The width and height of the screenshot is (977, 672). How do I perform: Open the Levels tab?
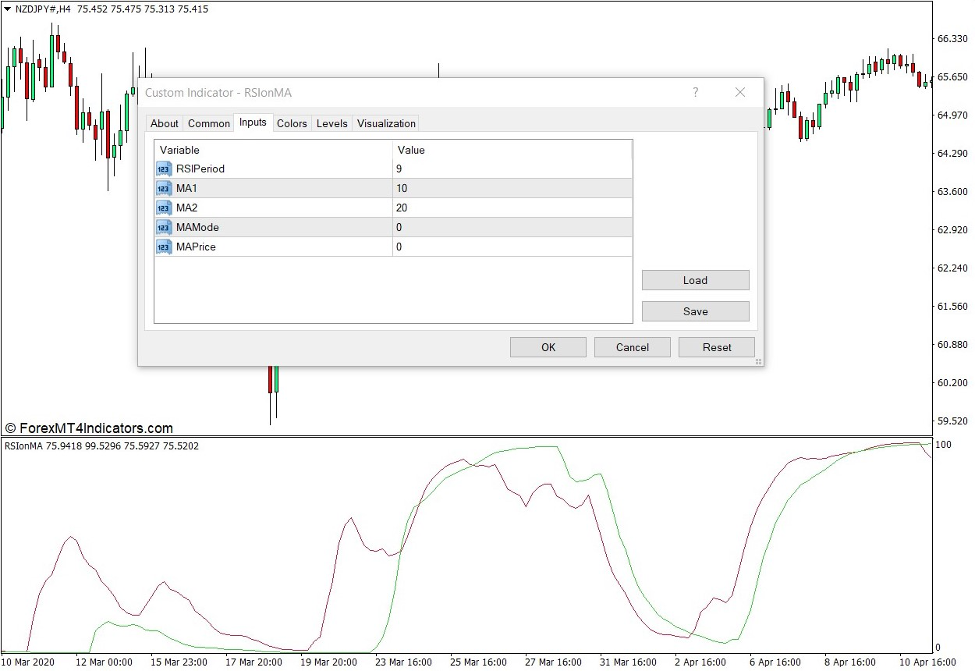click(x=332, y=123)
